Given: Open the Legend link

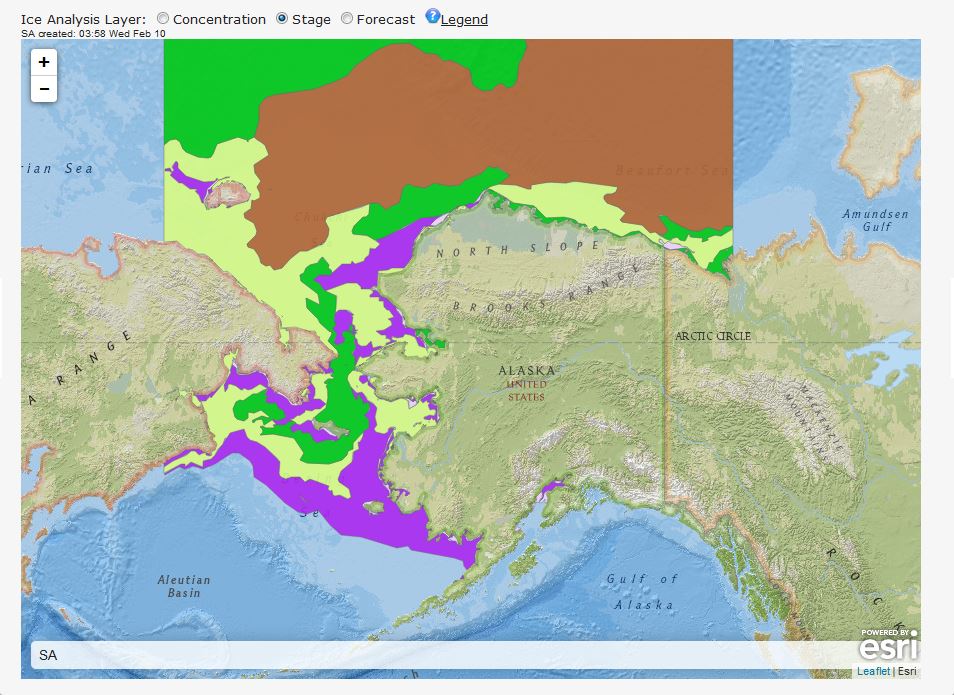Looking at the screenshot, I should (x=464, y=19).
